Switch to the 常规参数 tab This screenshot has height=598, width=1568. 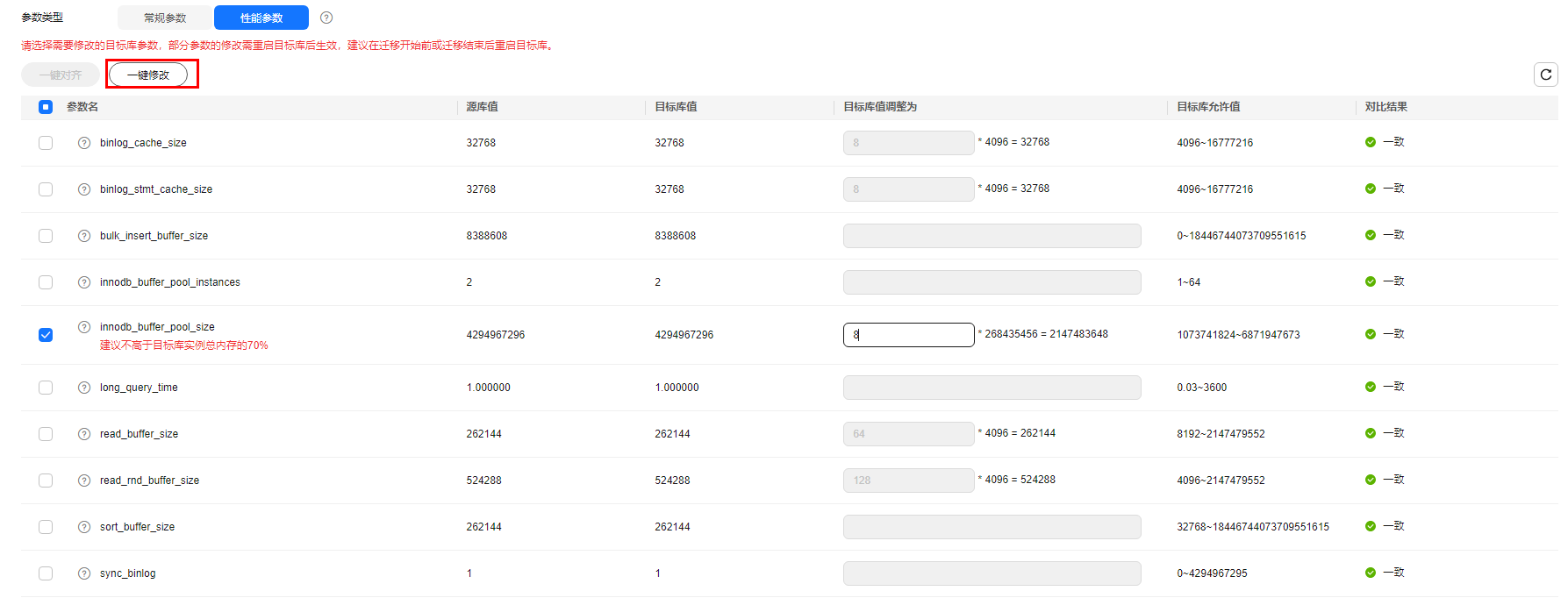coord(165,18)
